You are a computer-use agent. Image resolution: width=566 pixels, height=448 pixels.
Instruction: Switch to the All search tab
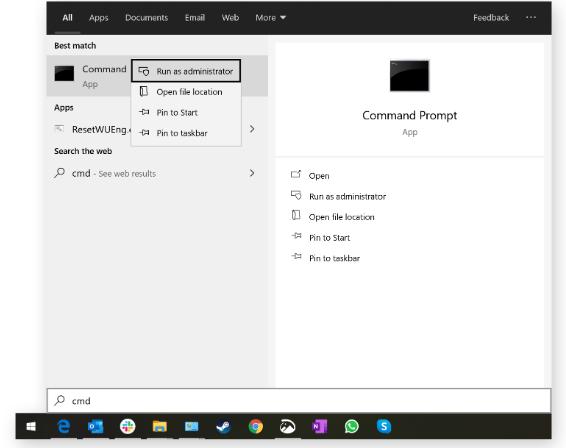coord(67,17)
